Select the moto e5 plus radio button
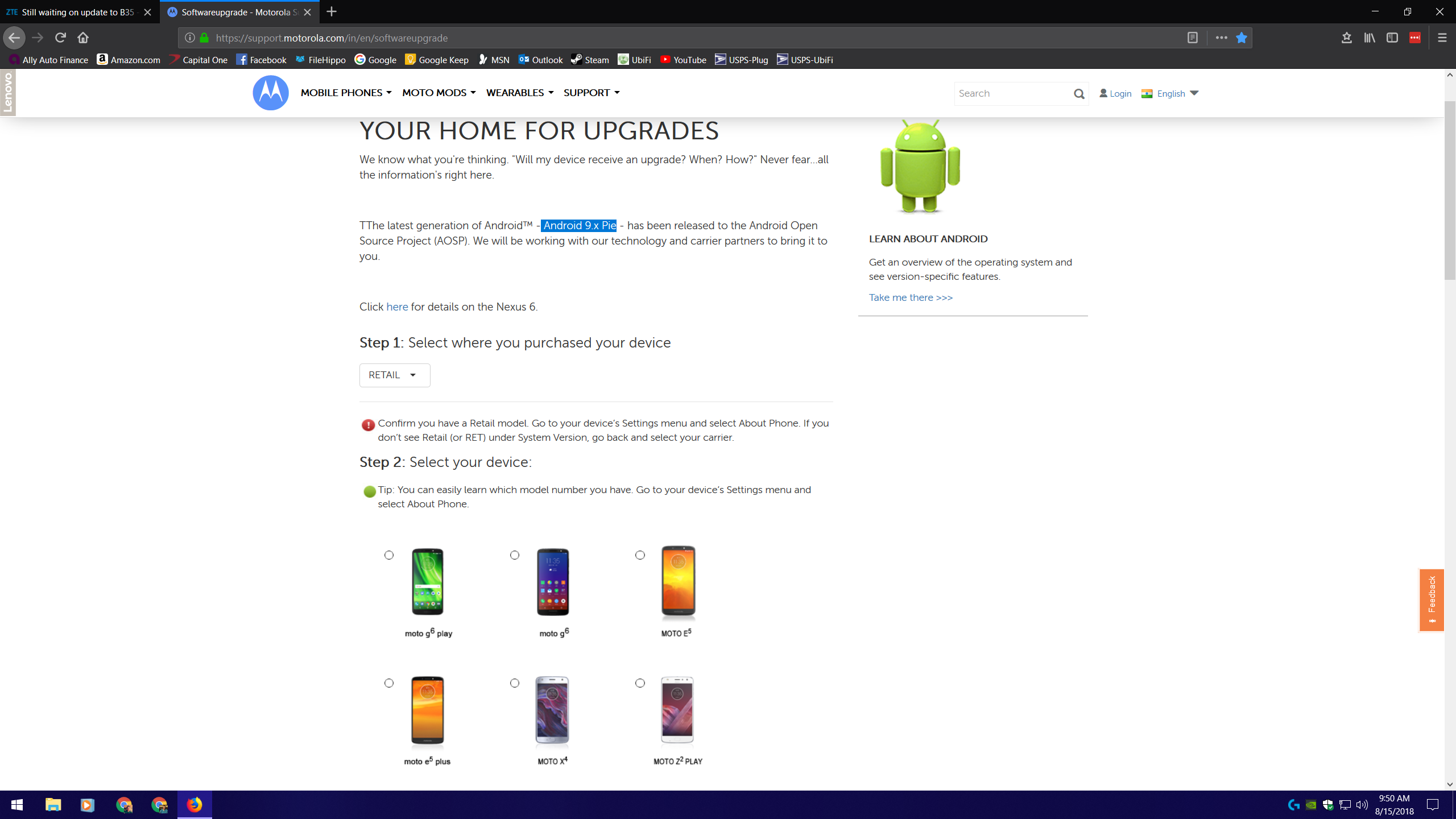 [389, 683]
